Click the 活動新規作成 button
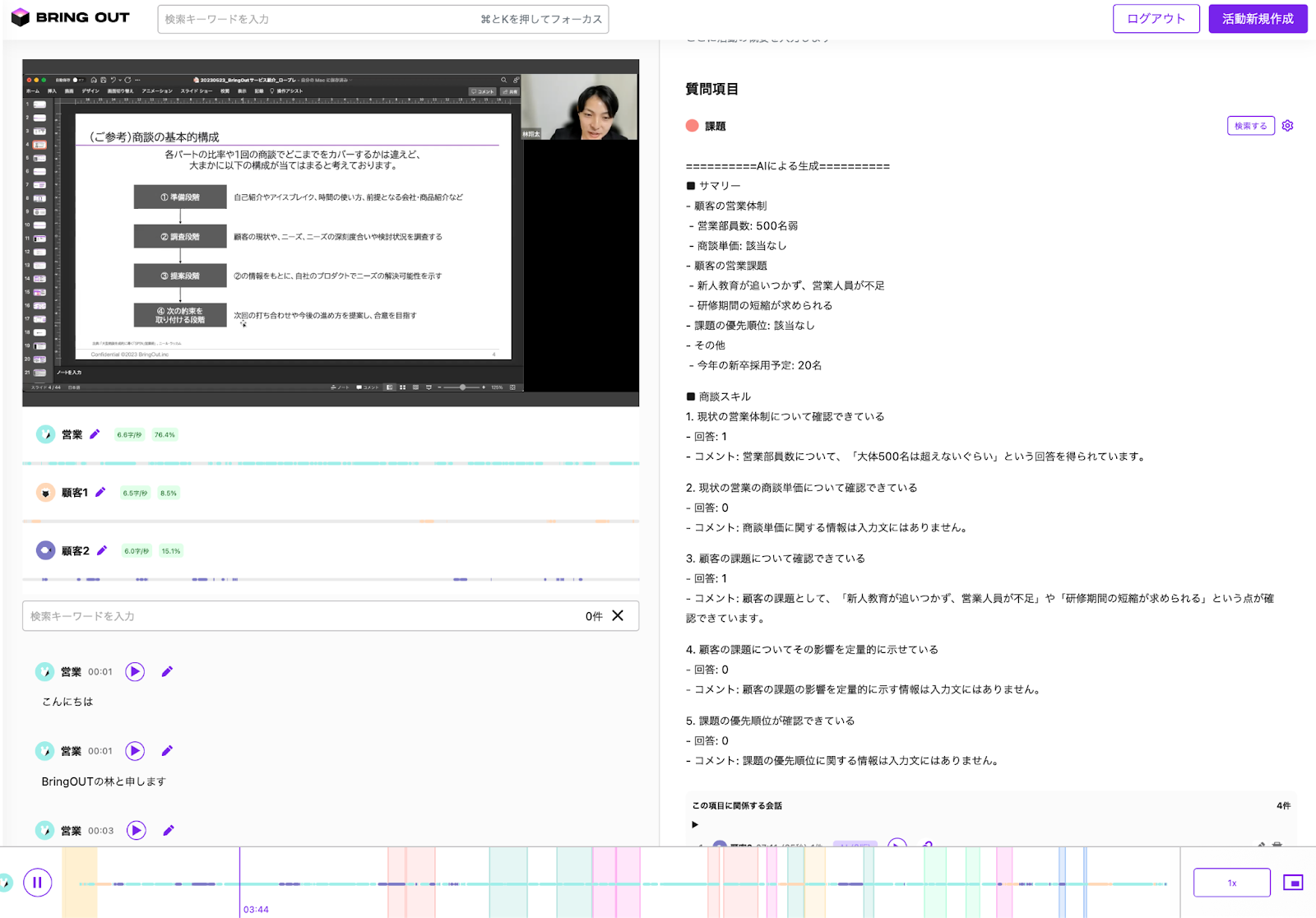Screen dimensions: 1316x918 1258,18
